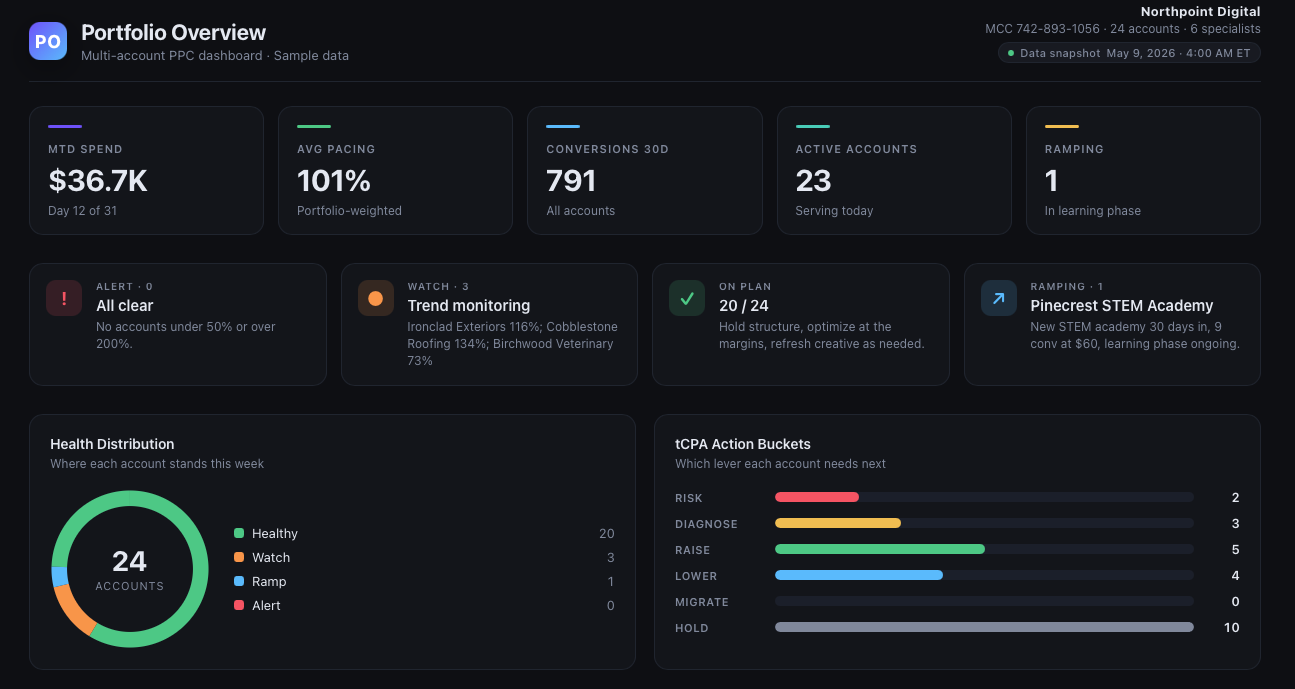Image resolution: width=1295 pixels, height=689 pixels.
Task: Click the Northpoint Digital account name
Action: pos(1201,12)
